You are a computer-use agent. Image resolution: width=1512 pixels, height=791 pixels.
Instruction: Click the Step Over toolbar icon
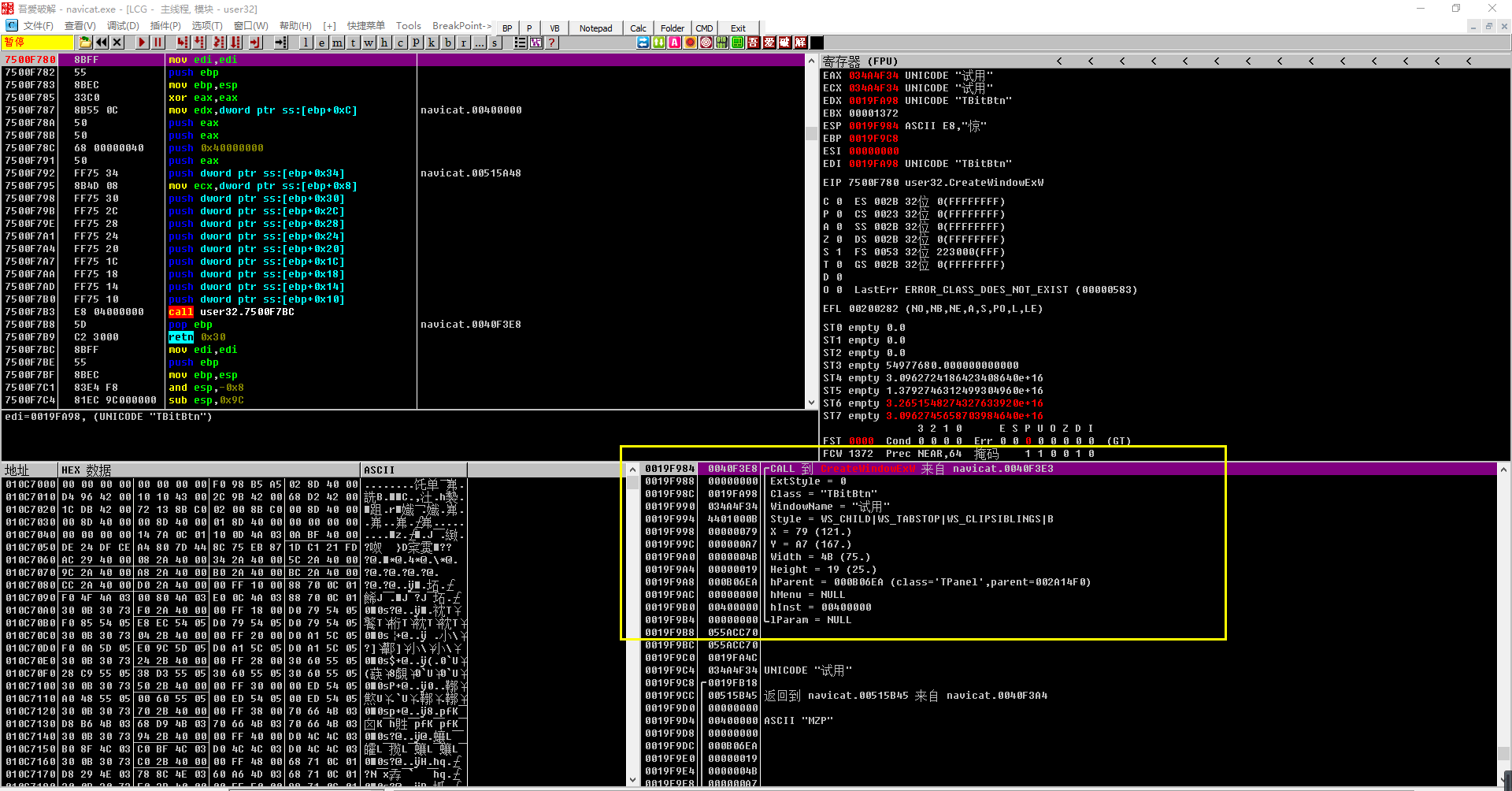tap(199, 43)
